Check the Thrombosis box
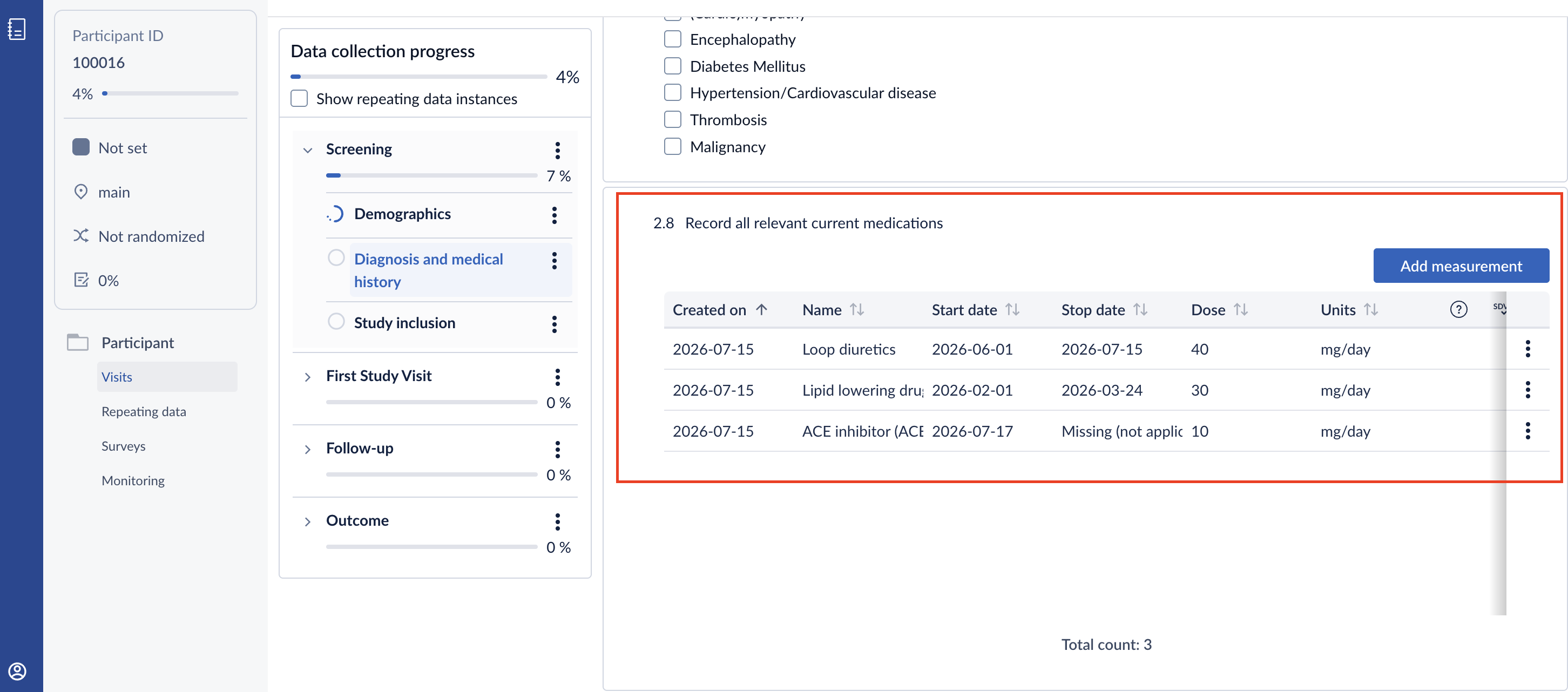This screenshot has height=692, width=1568. 672,120
